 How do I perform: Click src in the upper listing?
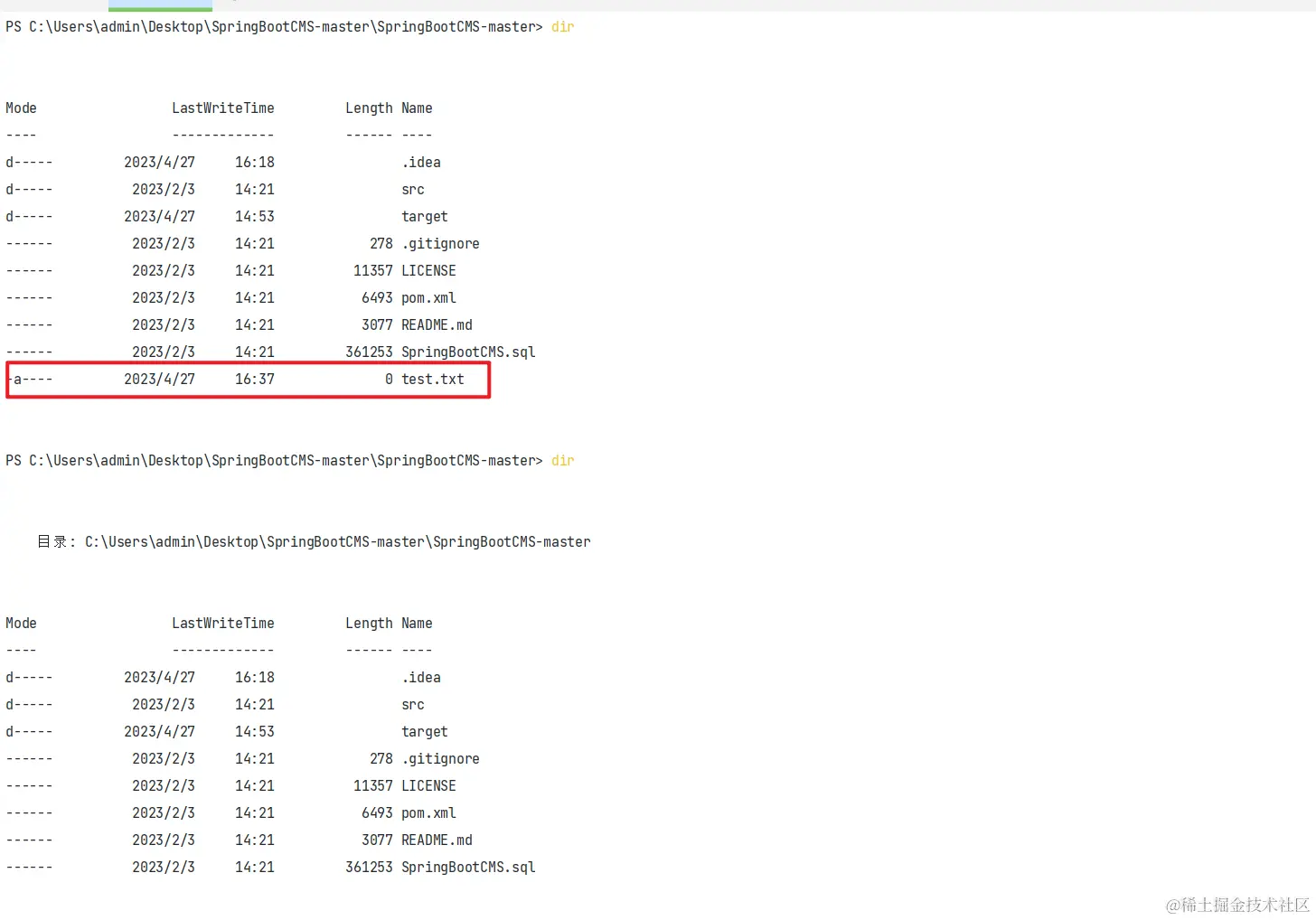413,190
